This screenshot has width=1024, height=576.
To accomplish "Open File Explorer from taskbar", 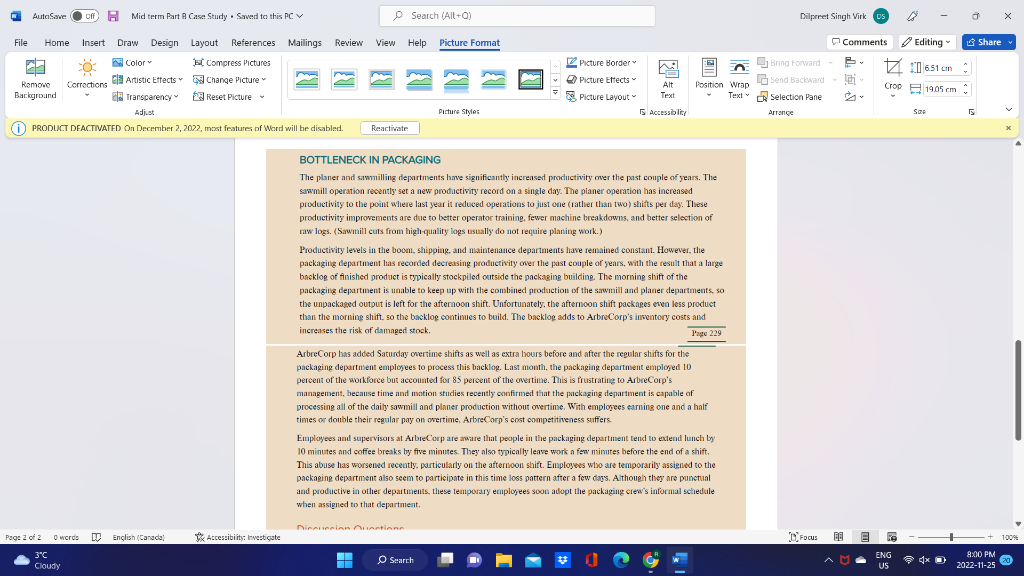I will pos(504,560).
